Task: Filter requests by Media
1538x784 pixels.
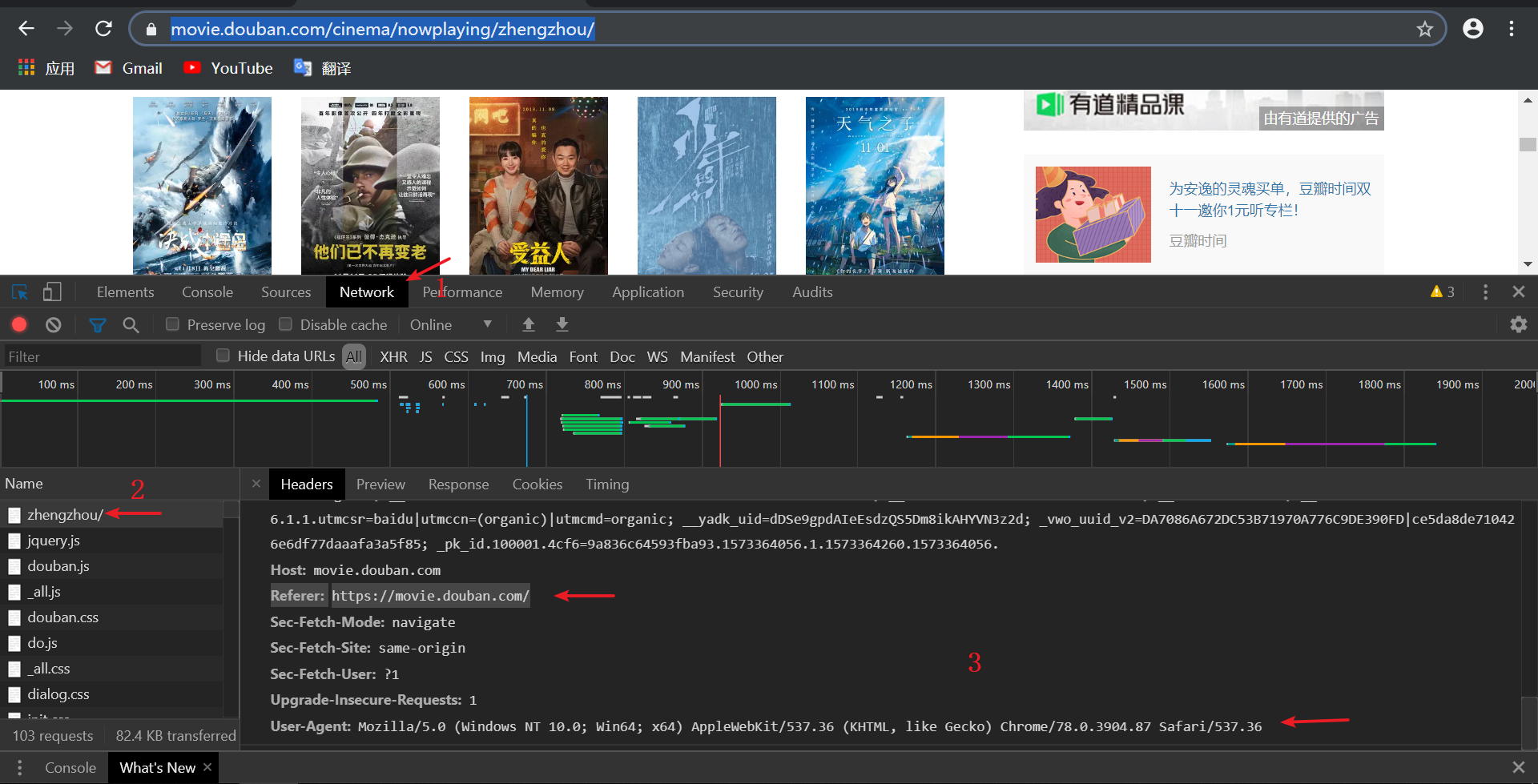Action: [537, 356]
